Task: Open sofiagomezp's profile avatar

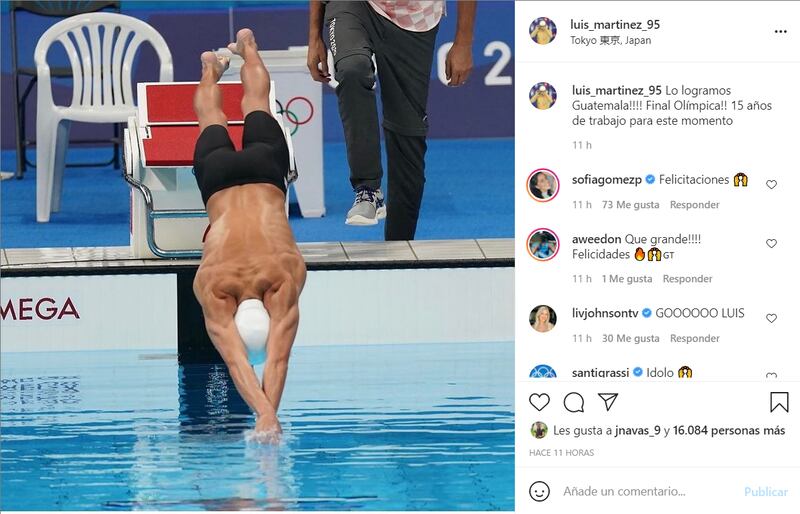Action: click(543, 185)
